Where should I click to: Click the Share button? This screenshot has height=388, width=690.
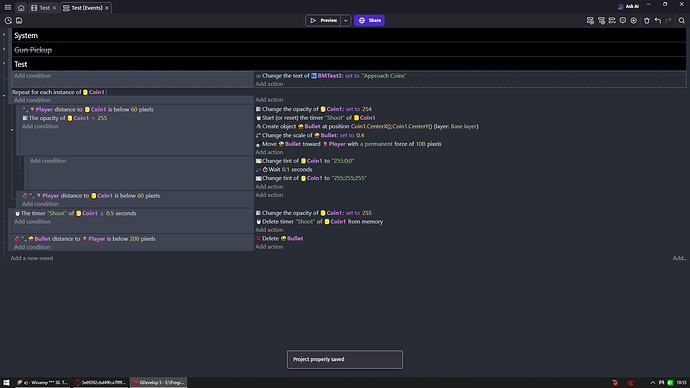point(369,20)
